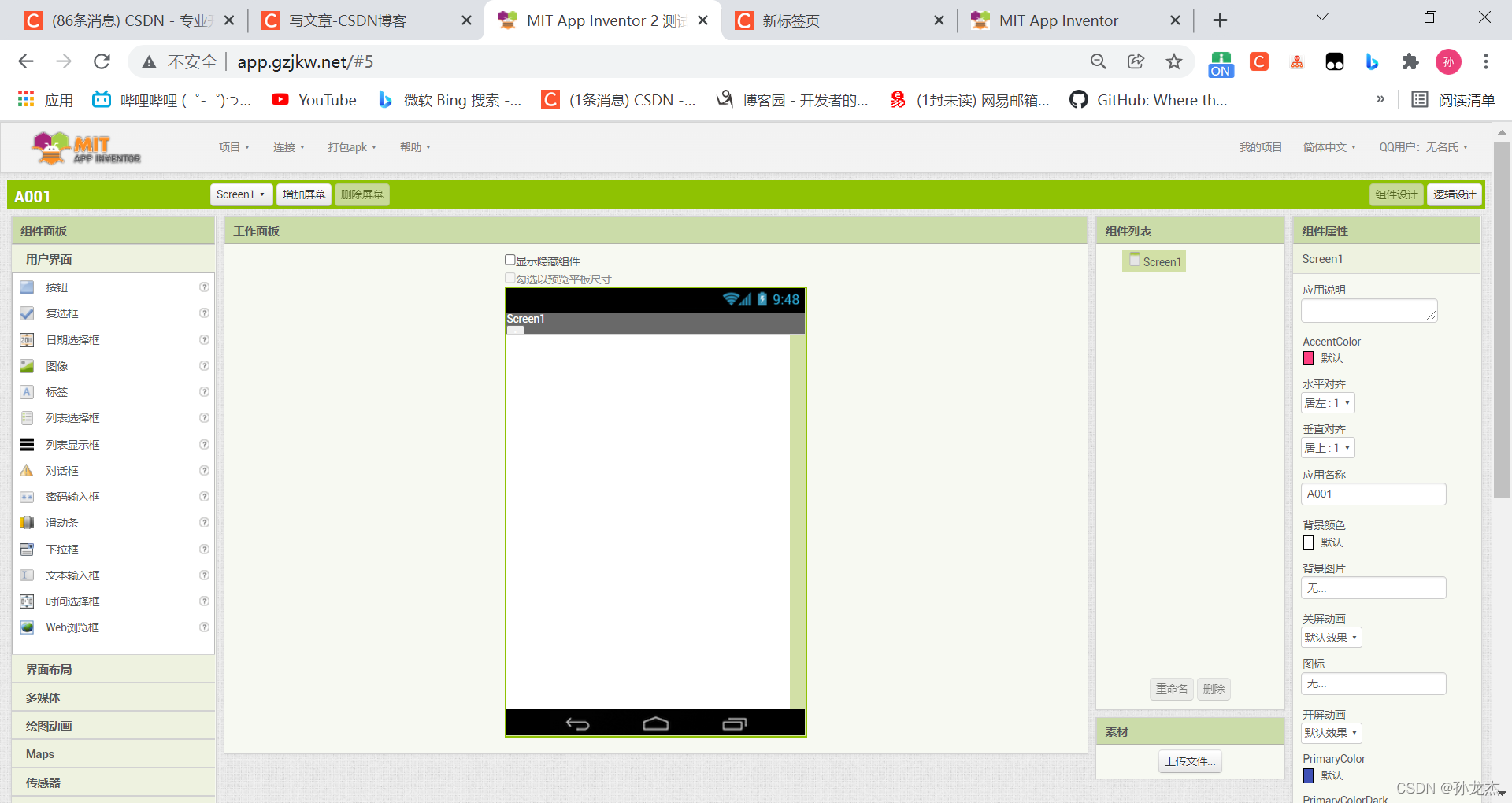Image resolution: width=1512 pixels, height=803 pixels.
Task: Switch to 逻辑设计 blocks view
Action: 1455,194
